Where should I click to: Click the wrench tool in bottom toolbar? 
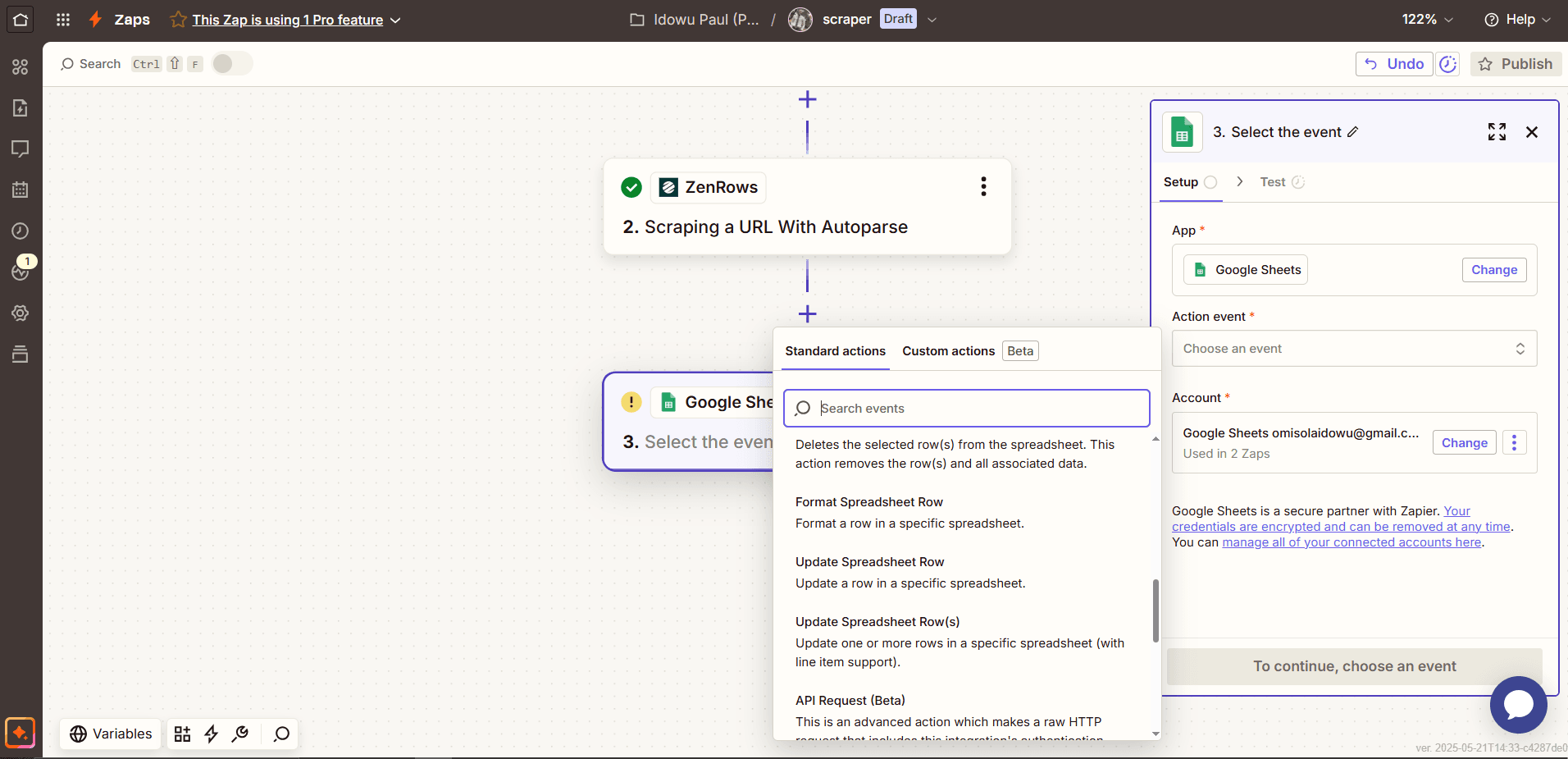click(240, 734)
